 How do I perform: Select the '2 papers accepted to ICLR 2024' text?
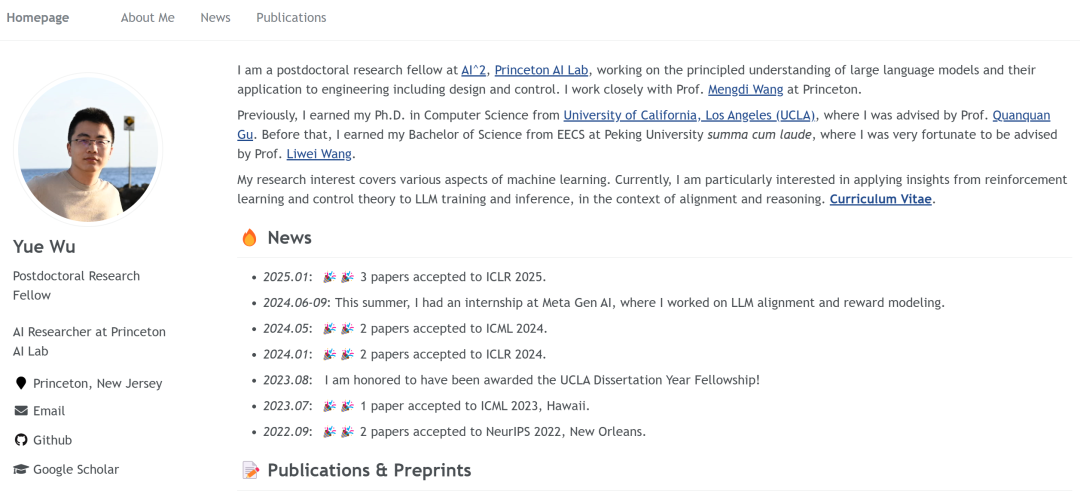pos(453,355)
